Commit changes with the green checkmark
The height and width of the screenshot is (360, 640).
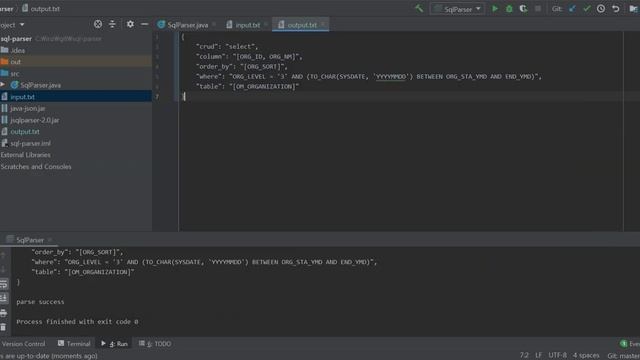587,9
